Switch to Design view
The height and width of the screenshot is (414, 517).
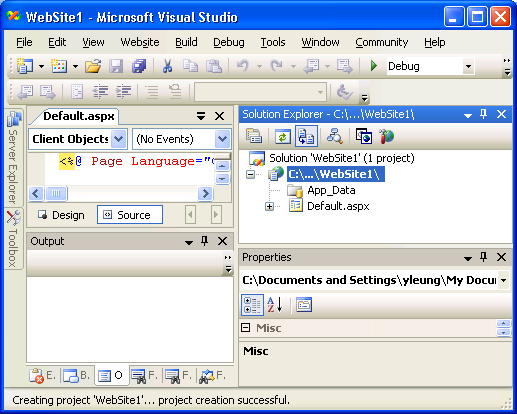pos(61,215)
